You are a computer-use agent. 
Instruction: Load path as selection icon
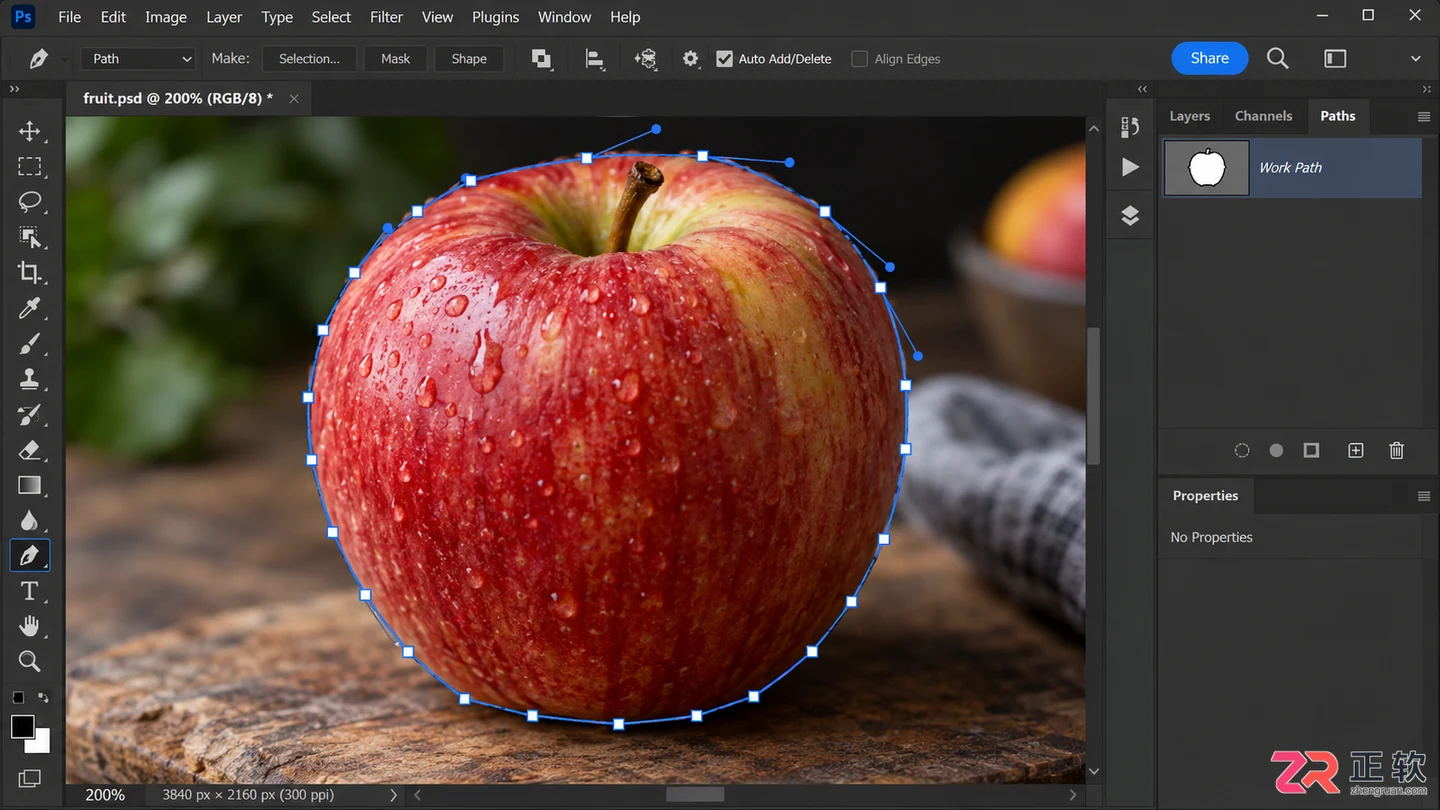point(1242,451)
